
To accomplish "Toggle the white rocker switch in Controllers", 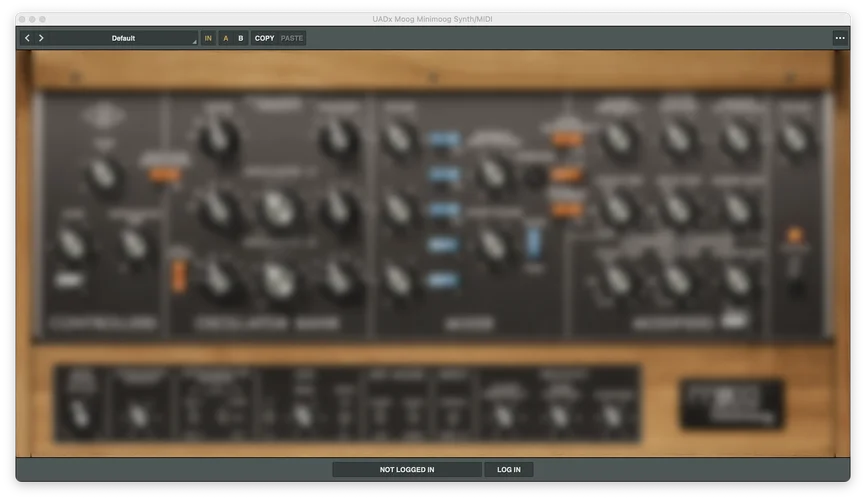I will tap(70, 280).
